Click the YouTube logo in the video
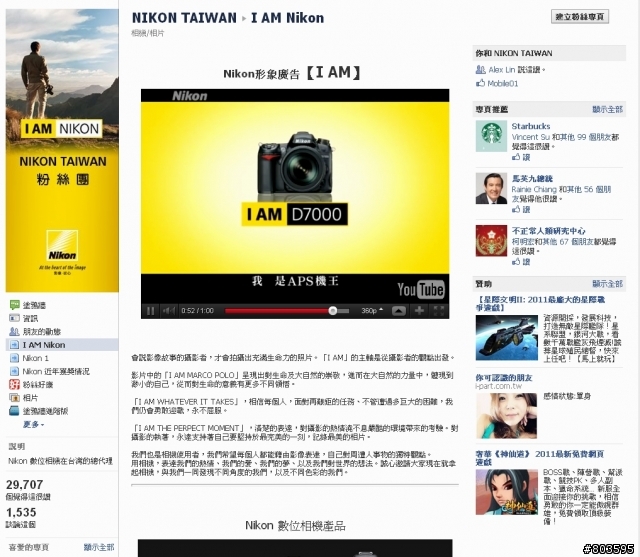The height and width of the screenshot is (557, 640). click(420, 289)
